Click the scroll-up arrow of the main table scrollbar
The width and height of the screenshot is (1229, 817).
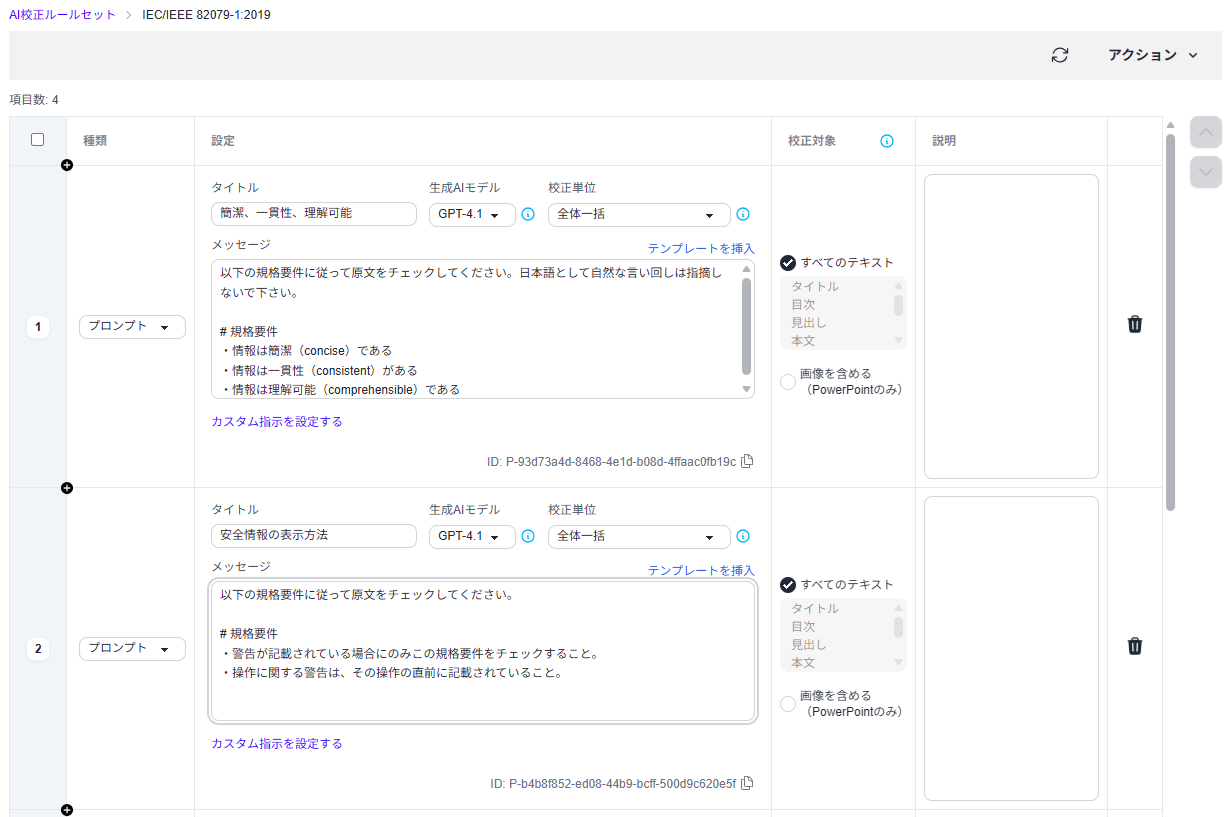[x=1170, y=125]
